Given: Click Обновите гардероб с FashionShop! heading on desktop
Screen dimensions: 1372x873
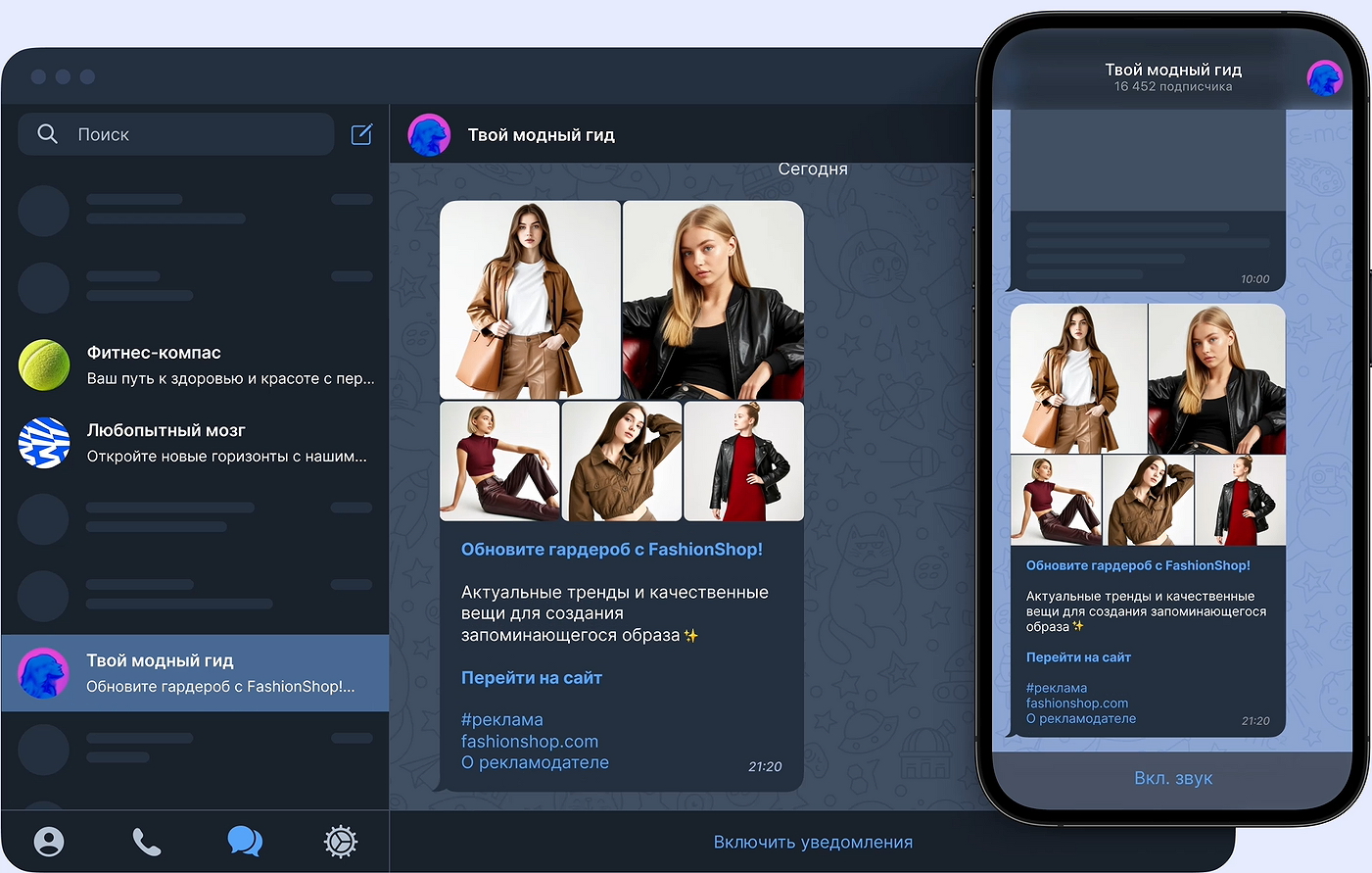Looking at the screenshot, I should pyautogui.click(x=612, y=550).
